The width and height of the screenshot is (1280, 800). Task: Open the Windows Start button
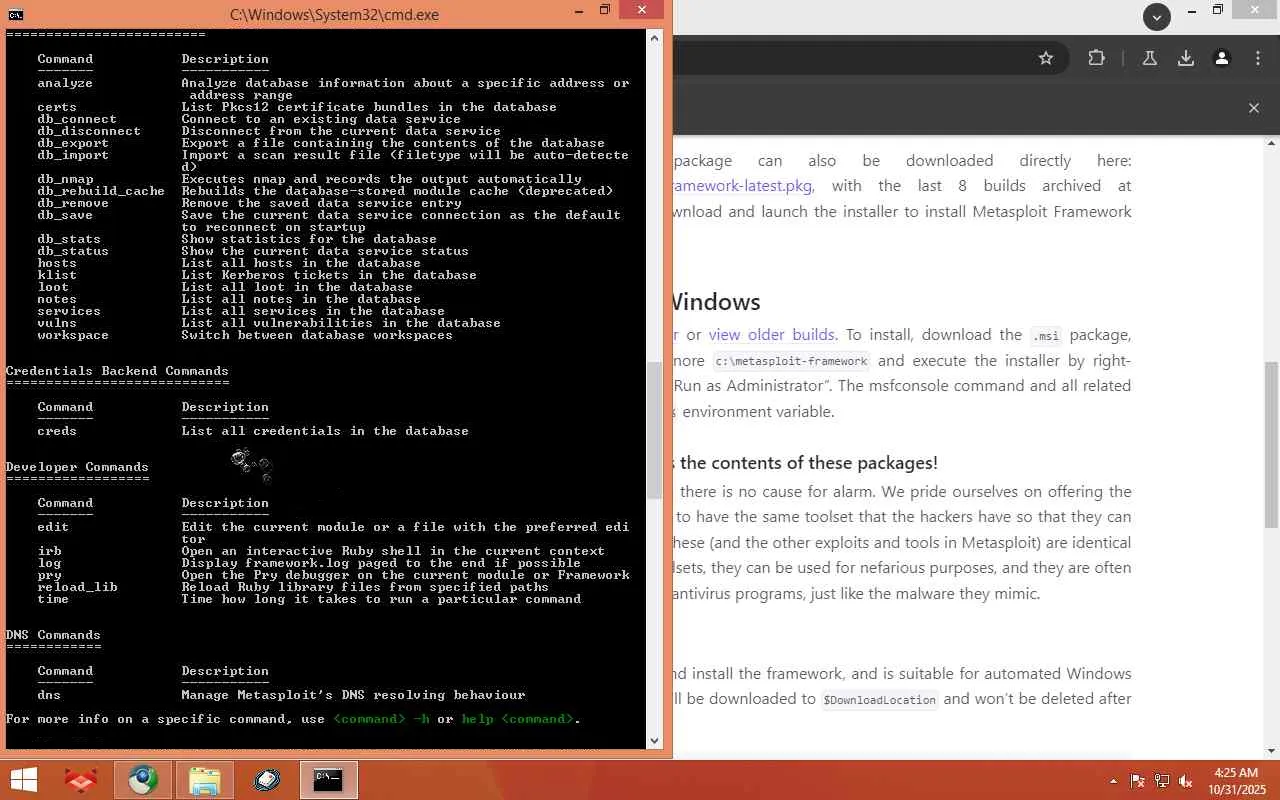click(x=24, y=780)
